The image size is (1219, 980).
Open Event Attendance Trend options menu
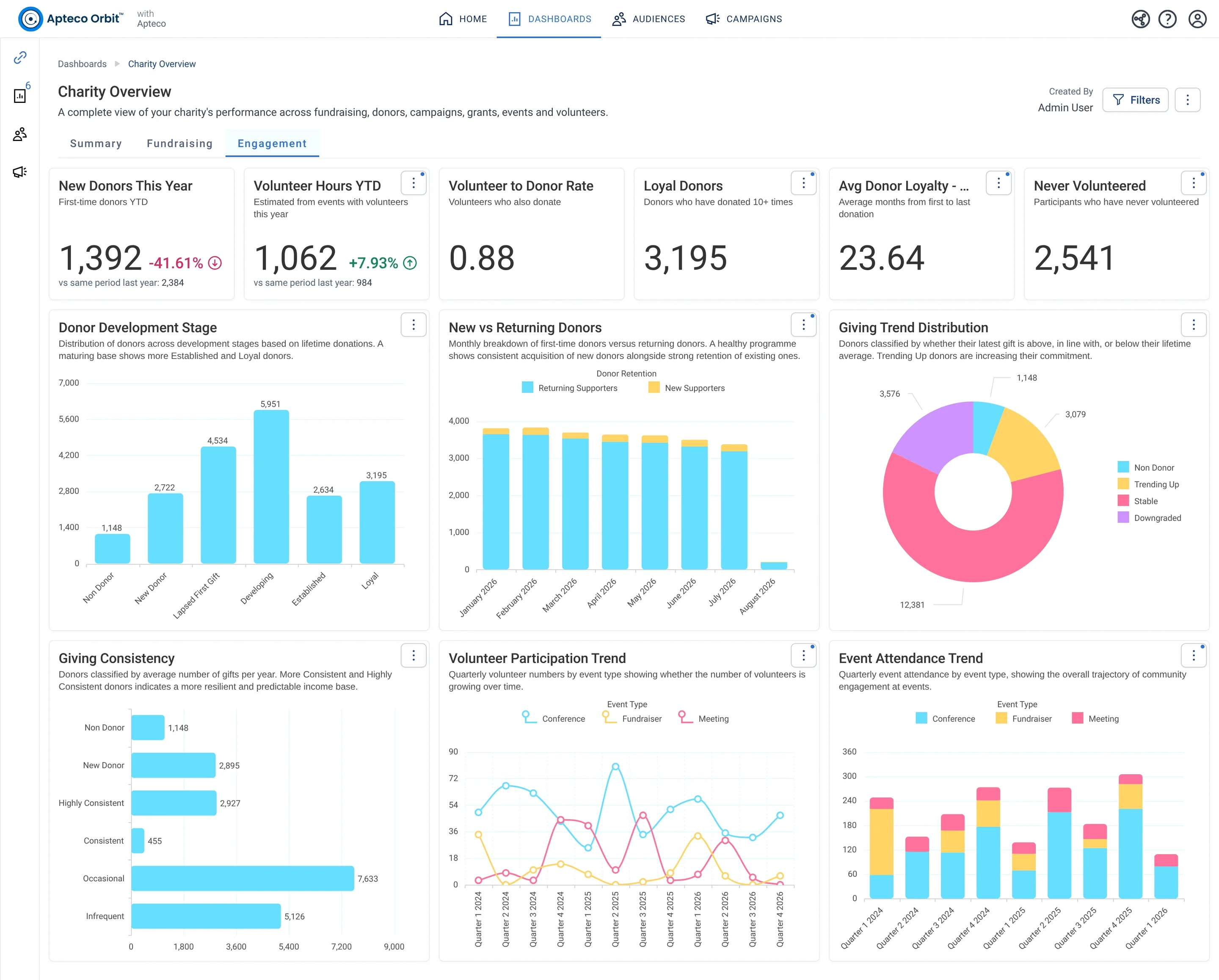pyautogui.click(x=1194, y=655)
